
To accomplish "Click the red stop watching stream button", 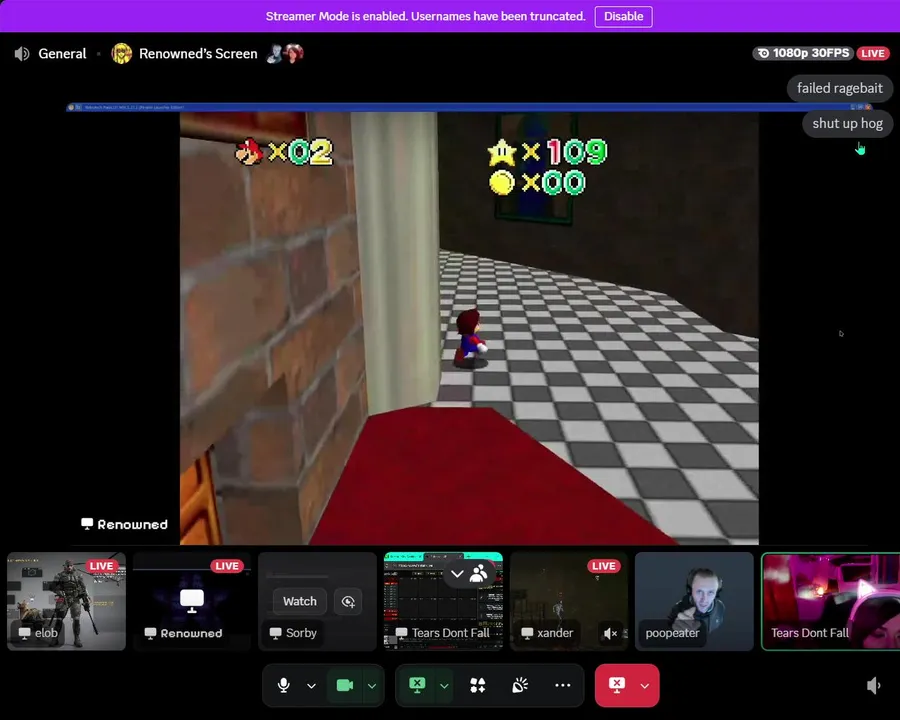I will tap(616, 685).
